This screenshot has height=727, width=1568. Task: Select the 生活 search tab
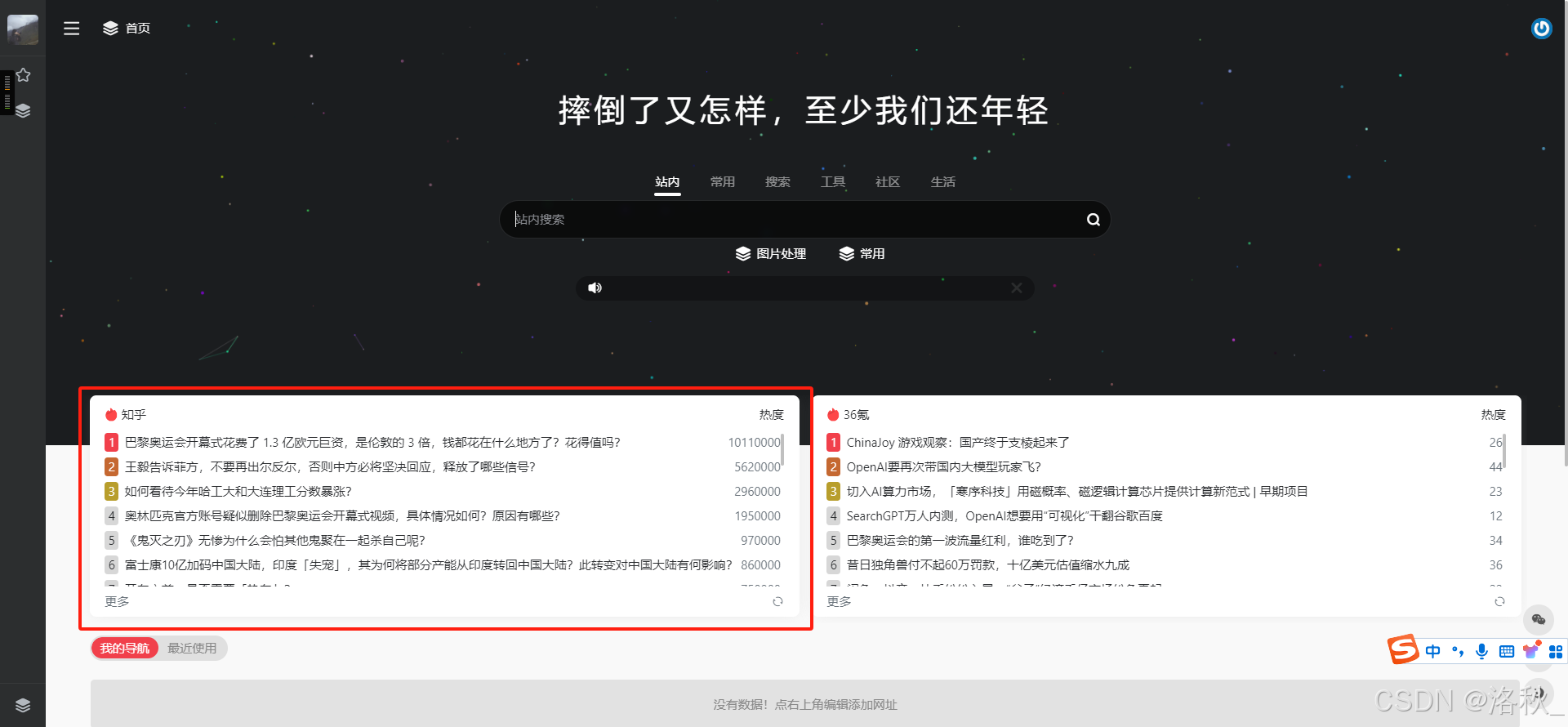click(x=943, y=181)
